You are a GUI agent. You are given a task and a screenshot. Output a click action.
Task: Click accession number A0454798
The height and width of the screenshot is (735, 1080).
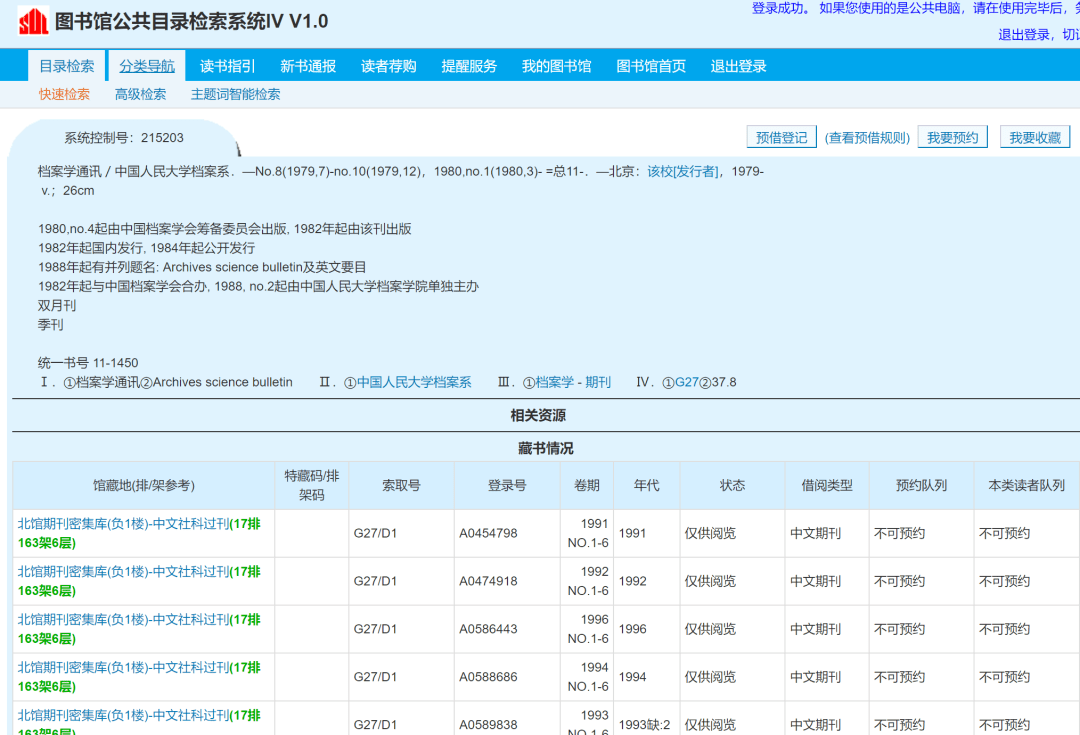[x=488, y=533]
